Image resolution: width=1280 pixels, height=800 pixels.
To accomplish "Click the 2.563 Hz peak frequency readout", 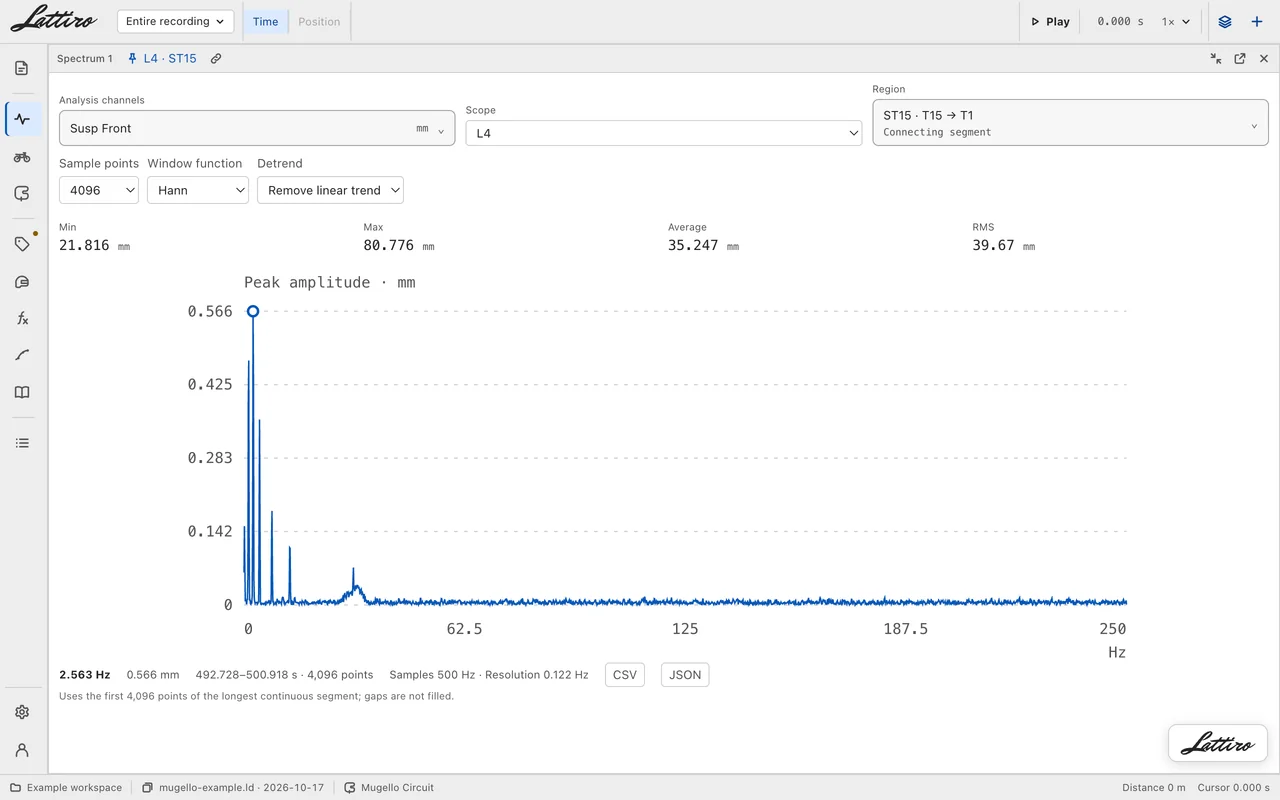I will click(x=85, y=675).
